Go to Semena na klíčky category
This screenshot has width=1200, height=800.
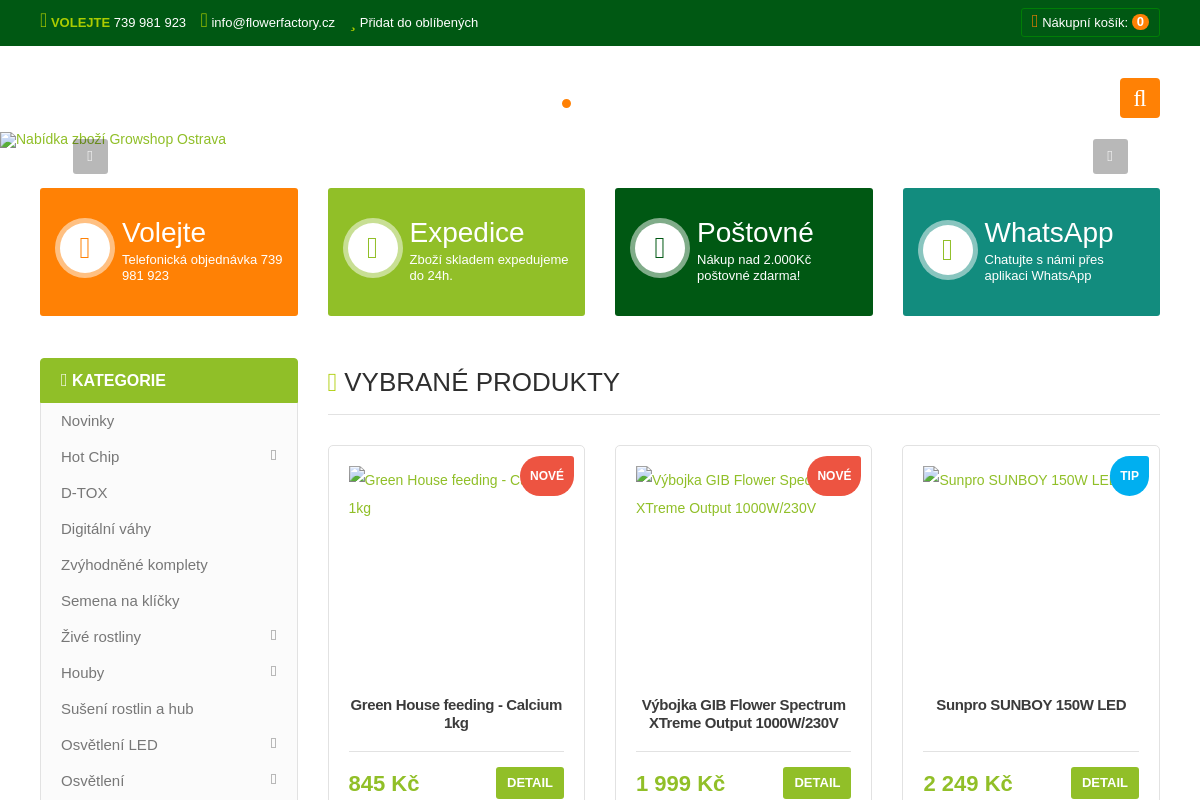click(120, 601)
